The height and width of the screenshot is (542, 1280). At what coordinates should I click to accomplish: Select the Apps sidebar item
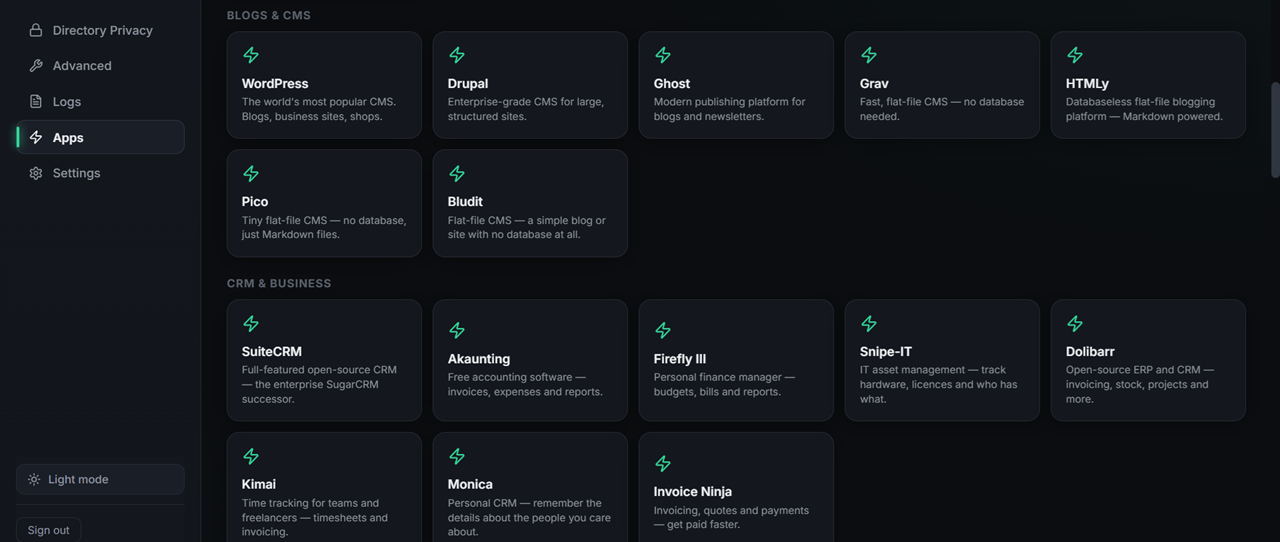tap(100, 138)
